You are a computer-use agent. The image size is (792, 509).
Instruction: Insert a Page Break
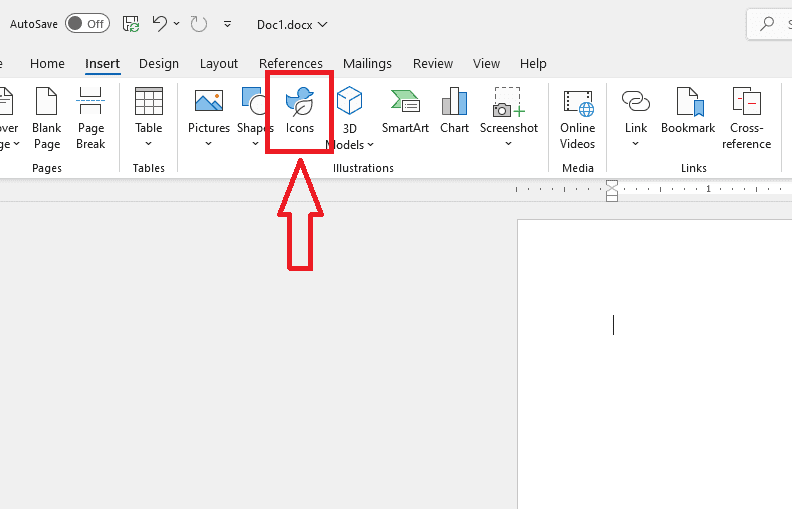pos(90,119)
